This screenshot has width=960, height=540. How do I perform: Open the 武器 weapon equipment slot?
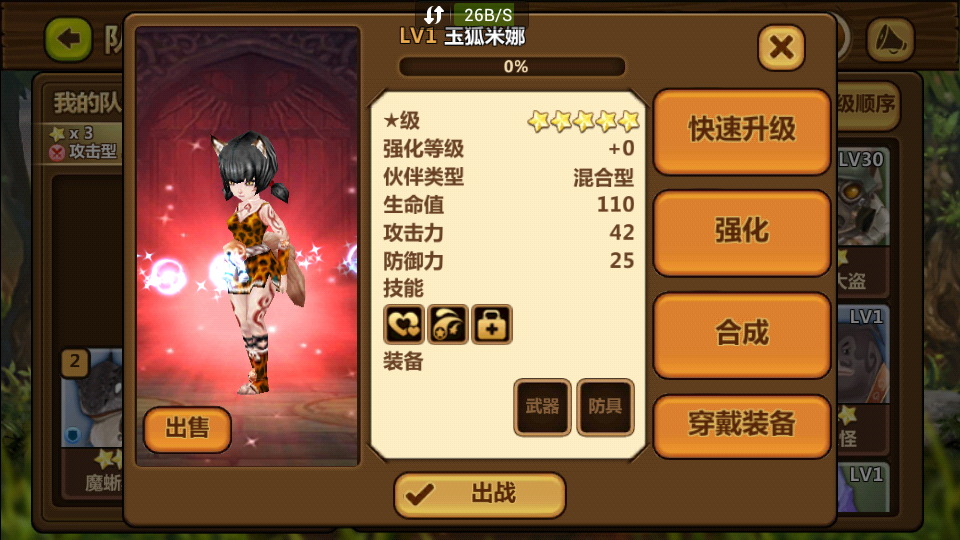point(542,407)
